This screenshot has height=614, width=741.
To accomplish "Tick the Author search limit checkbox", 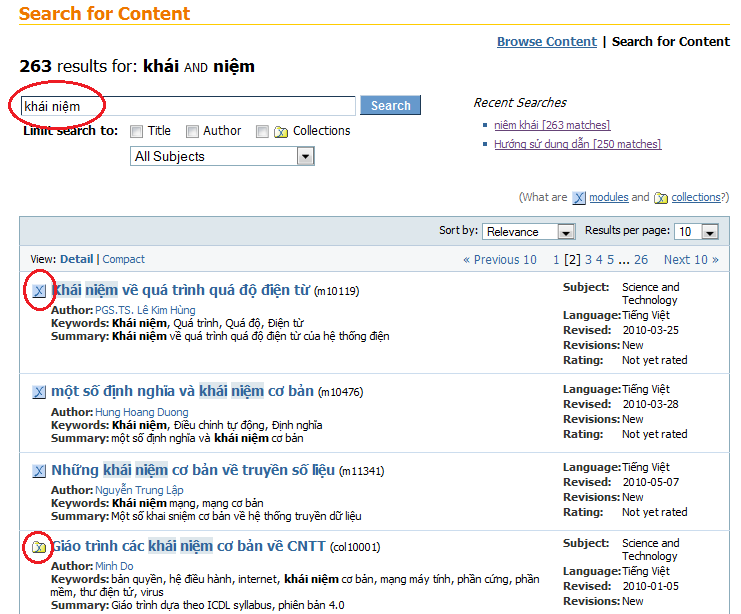I will (192, 131).
